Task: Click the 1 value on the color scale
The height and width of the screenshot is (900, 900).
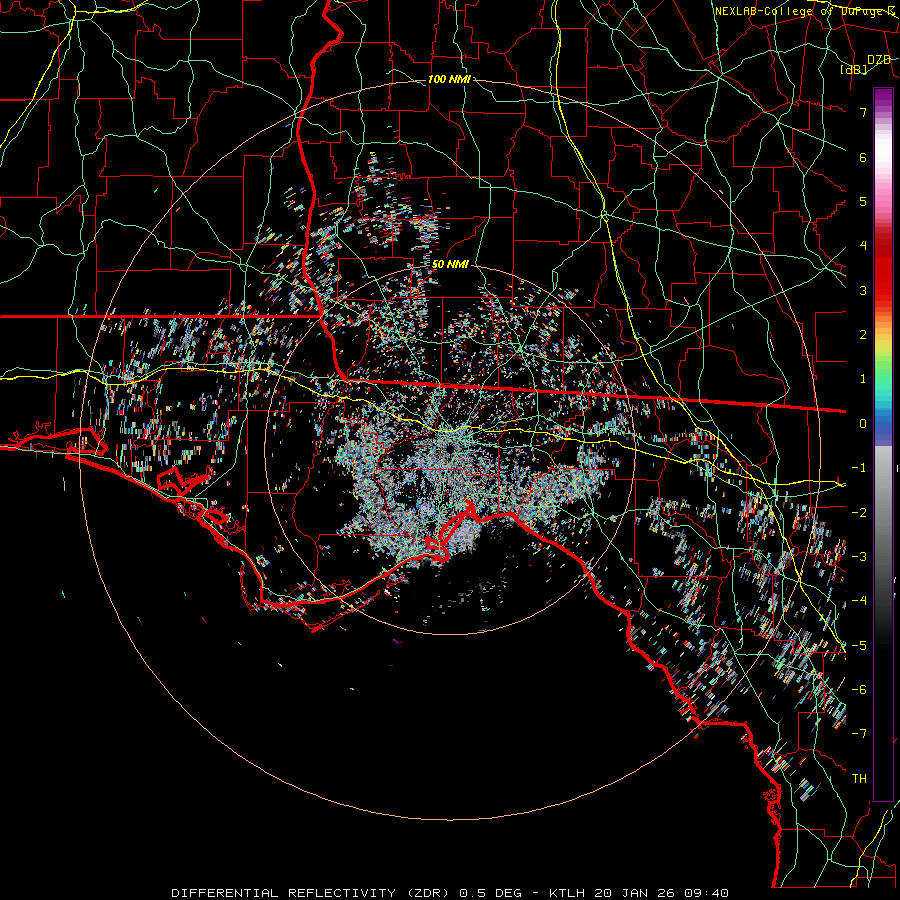Action: (x=863, y=379)
